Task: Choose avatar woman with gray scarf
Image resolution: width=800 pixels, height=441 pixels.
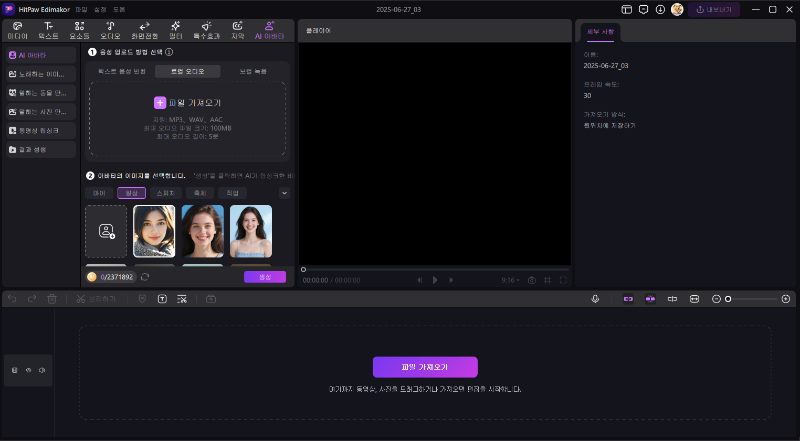Action: tap(154, 231)
